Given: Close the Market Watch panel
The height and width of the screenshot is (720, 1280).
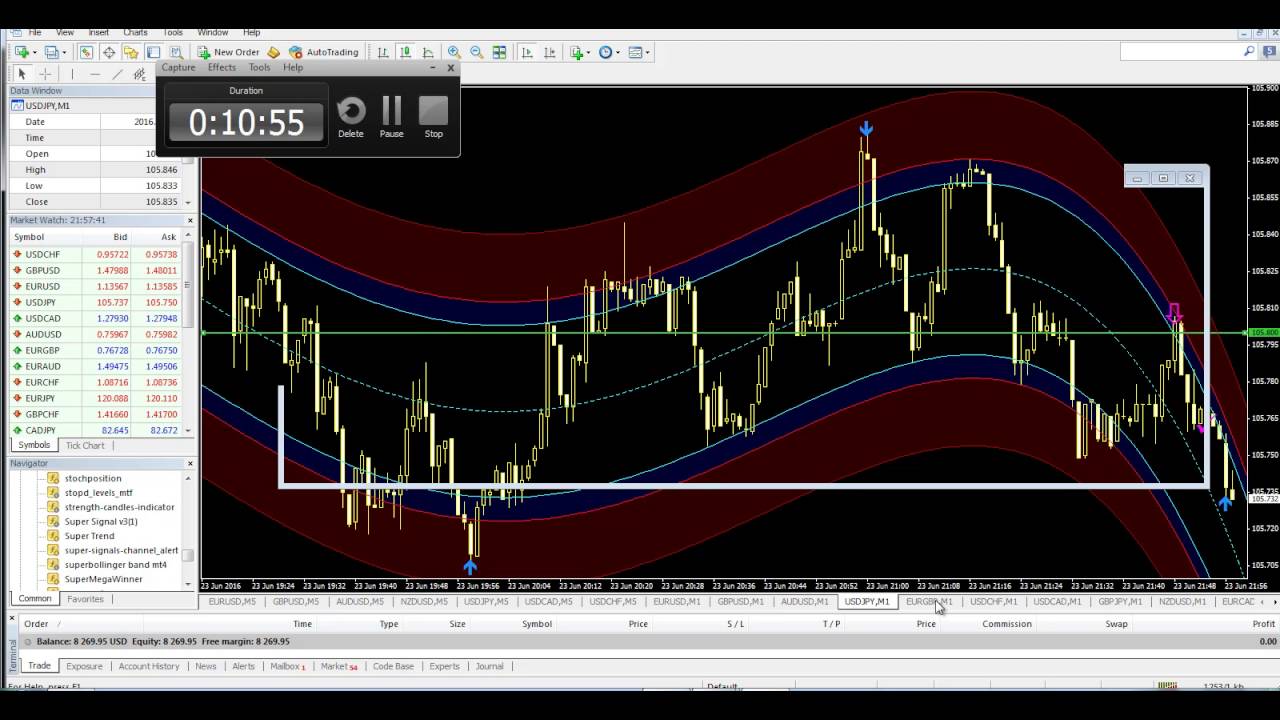Looking at the screenshot, I should click(190, 220).
